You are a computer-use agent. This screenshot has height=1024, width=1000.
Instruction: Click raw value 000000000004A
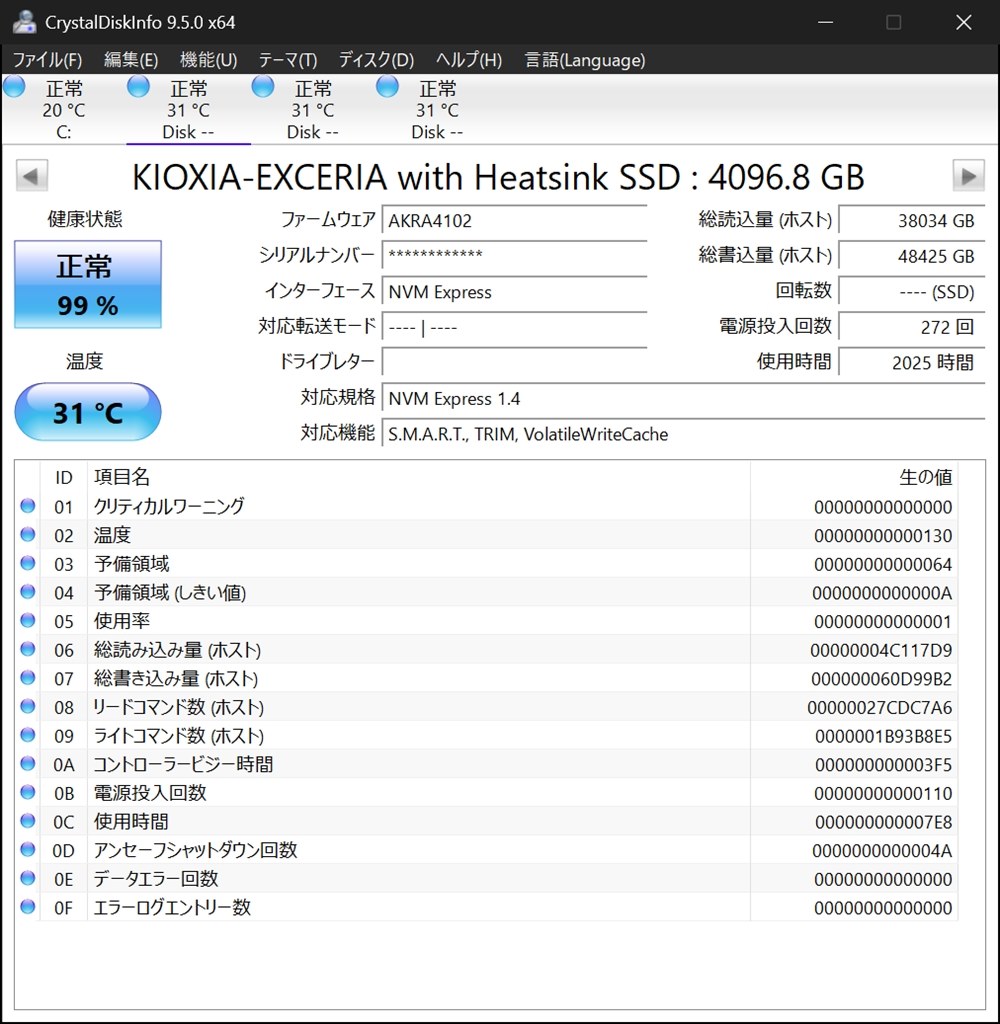point(882,851)
